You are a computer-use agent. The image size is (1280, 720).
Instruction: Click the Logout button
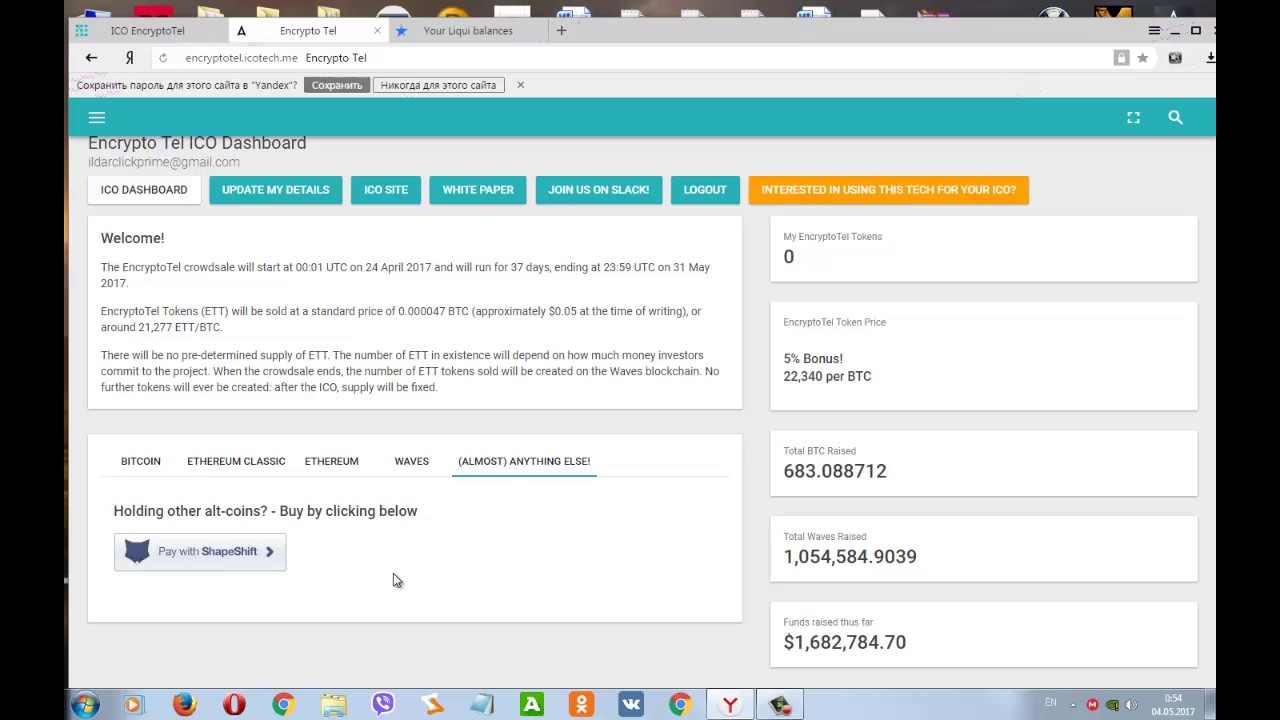(705, 190)
